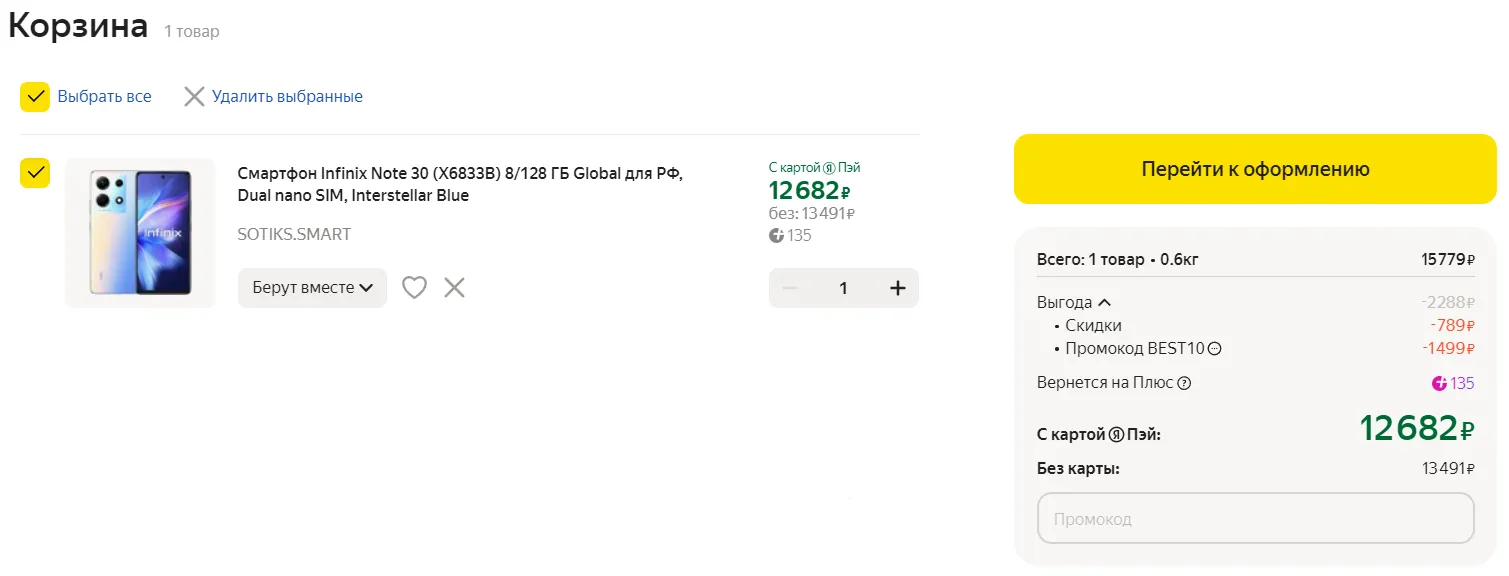Screen dimensions: 1509x576
Task: Uncheck the Infinix Note 30 item checkbox
Action: coord(35,172)
